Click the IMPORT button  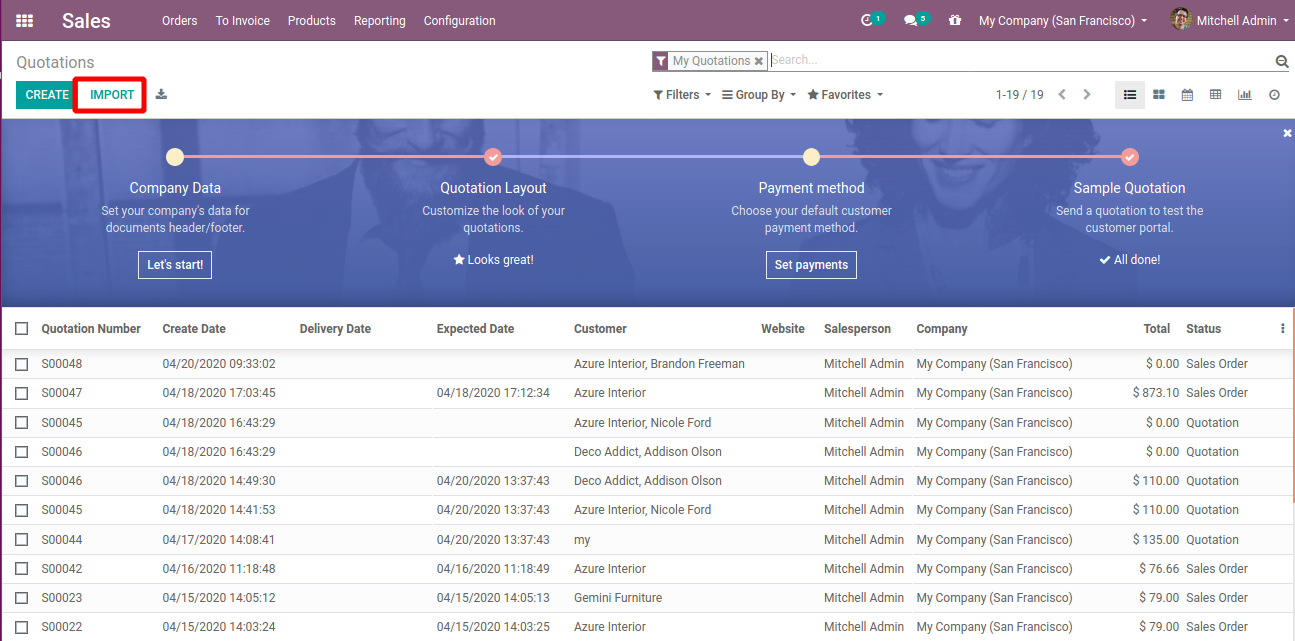[112, 95]
